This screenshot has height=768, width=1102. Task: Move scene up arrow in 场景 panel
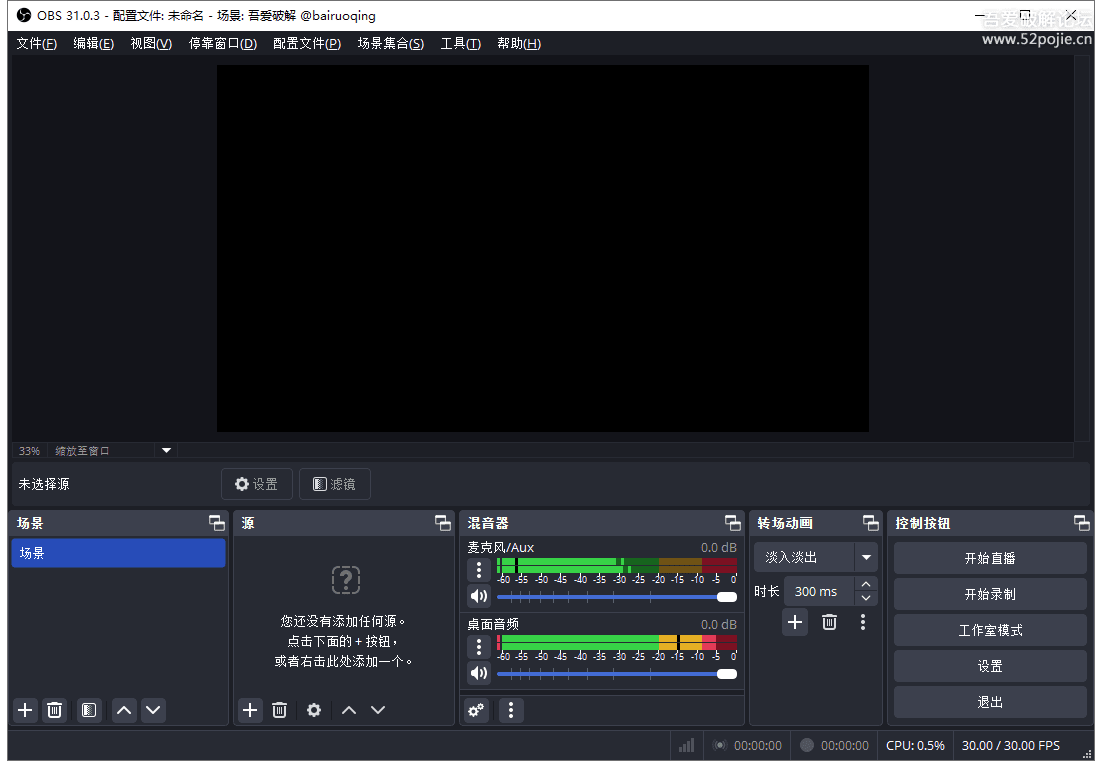(124, 710)
